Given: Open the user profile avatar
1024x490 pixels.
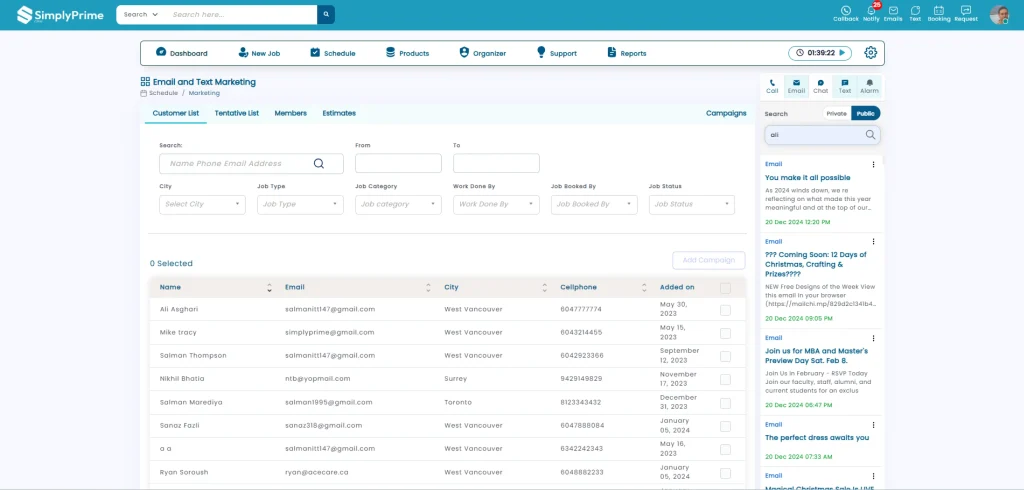Looking at the screenshot, I should (999, 14).
